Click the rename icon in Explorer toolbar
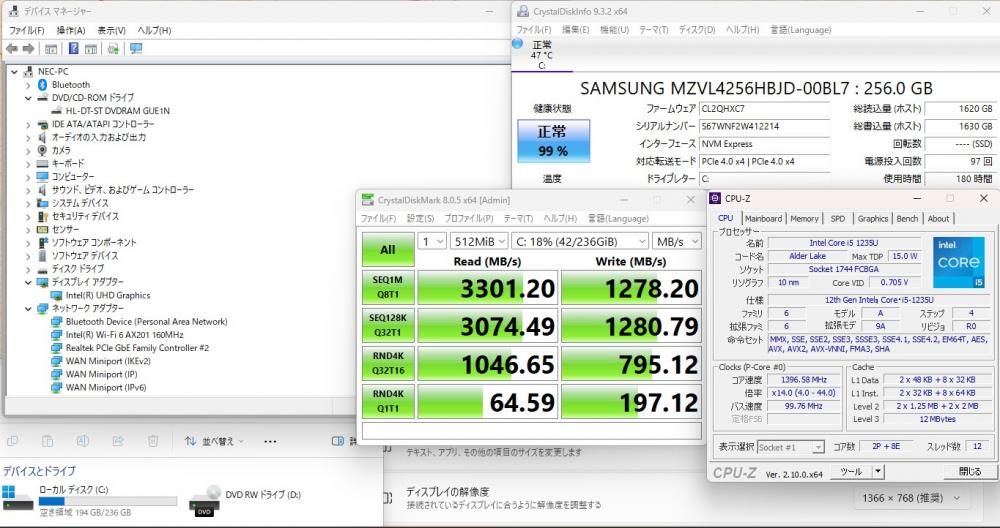This screenshot has height=528, width=1000. click(83, 441)
